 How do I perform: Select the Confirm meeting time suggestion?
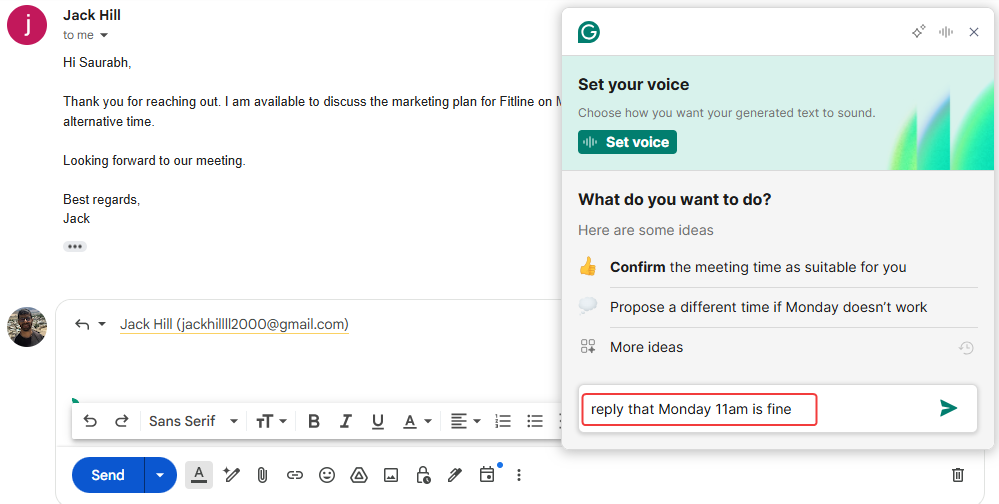(x=757, y=267)
